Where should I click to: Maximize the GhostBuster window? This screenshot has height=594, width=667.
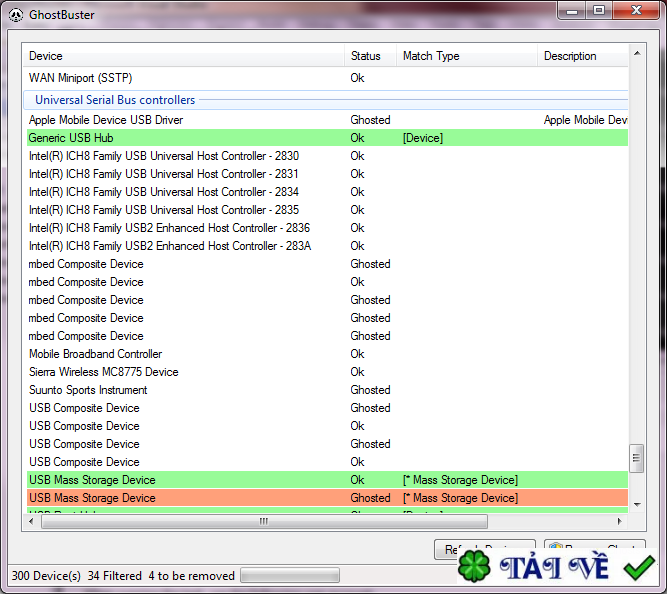(x=599, y=10)
